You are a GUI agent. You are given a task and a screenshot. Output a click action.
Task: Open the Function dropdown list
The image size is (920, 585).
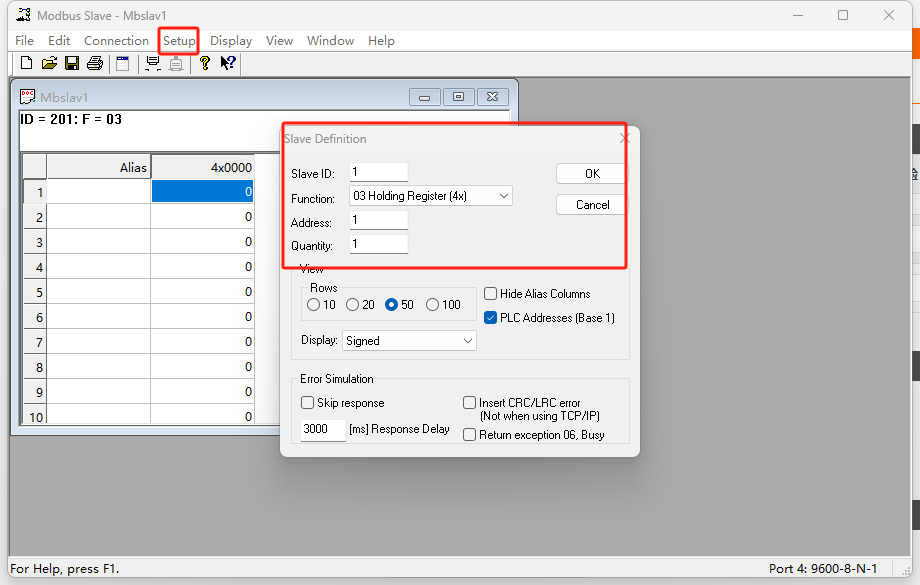[x=430, y=196]
